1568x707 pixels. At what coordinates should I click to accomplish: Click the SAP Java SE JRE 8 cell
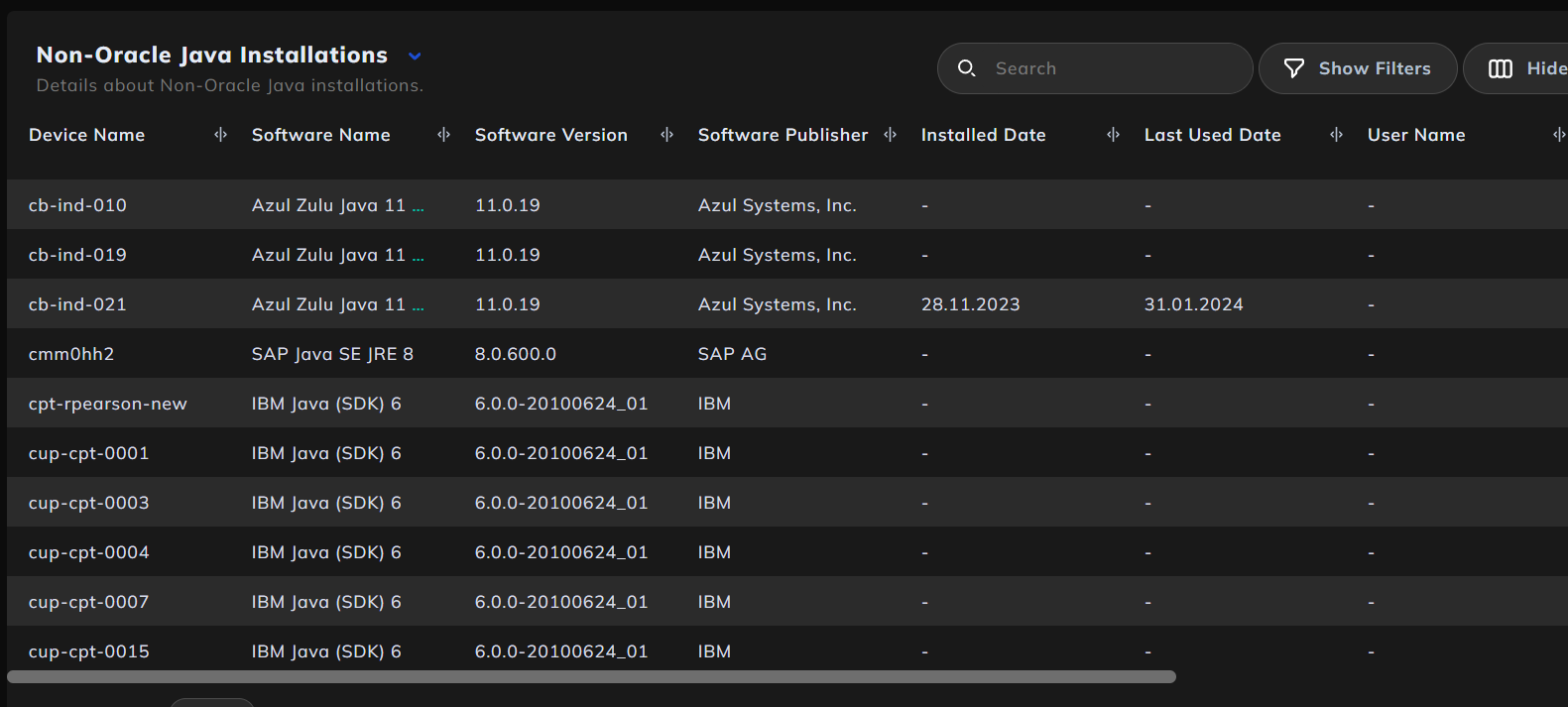(332, 354)
